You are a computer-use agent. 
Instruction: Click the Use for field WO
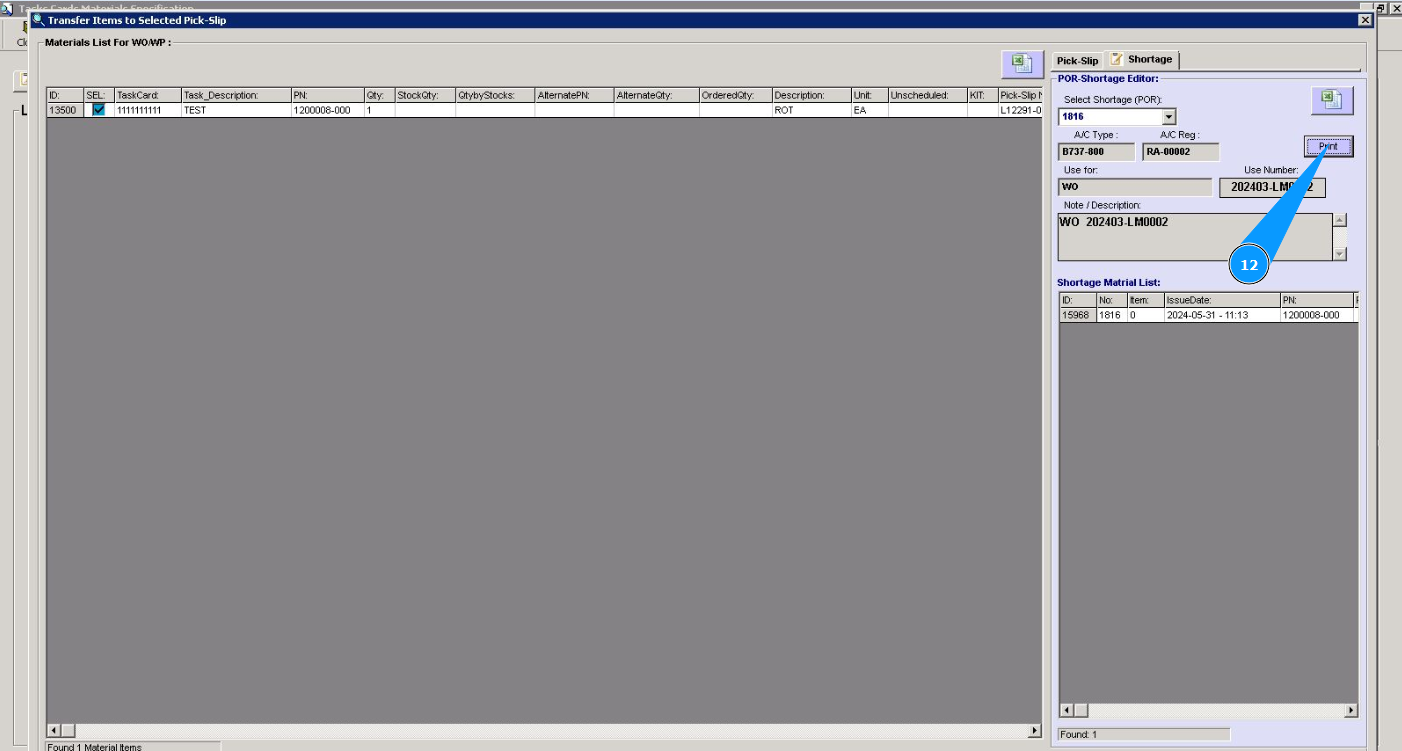1135,187
